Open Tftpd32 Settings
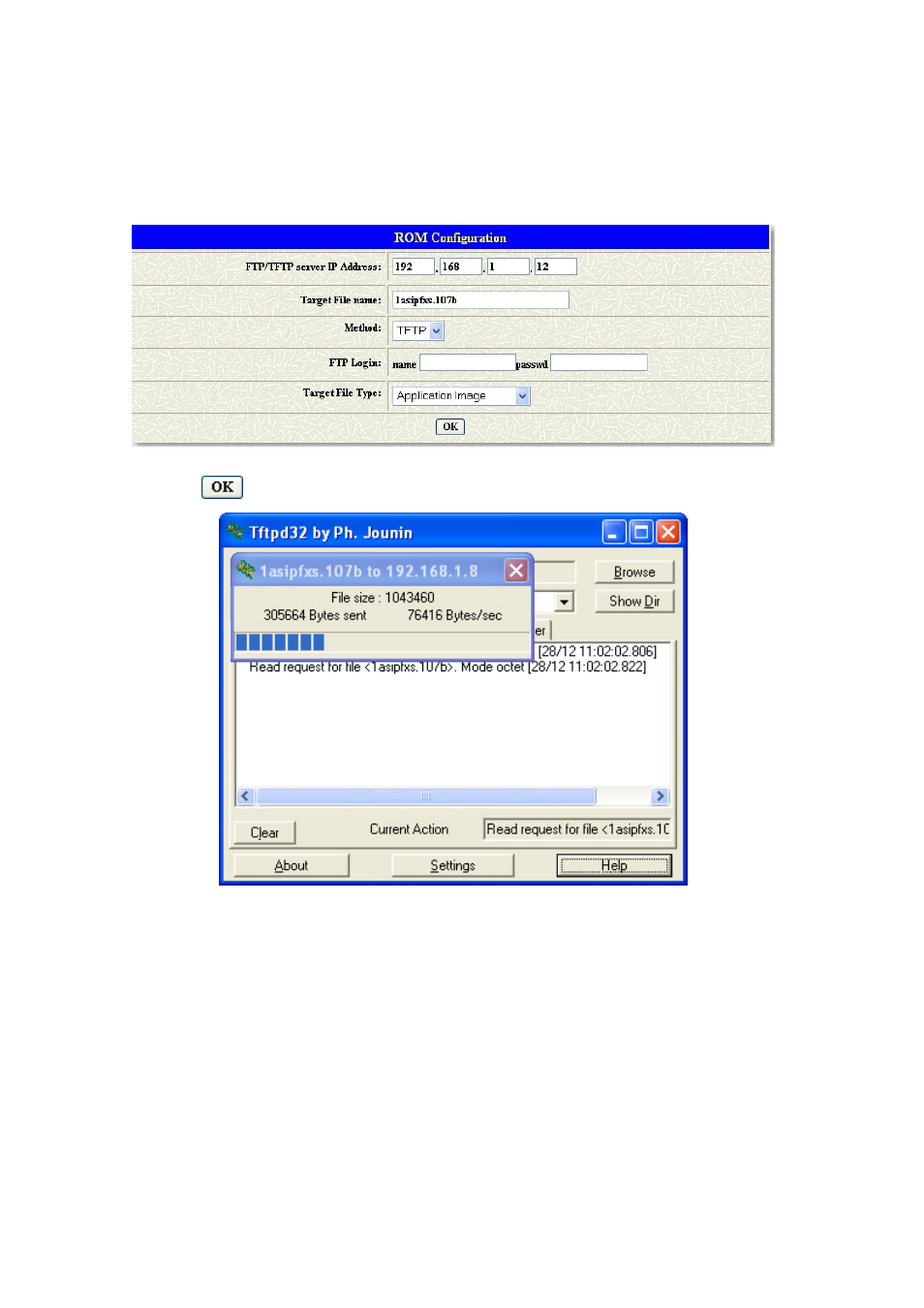This screenshot has height=1308, width=924. [x=452, y=866]
